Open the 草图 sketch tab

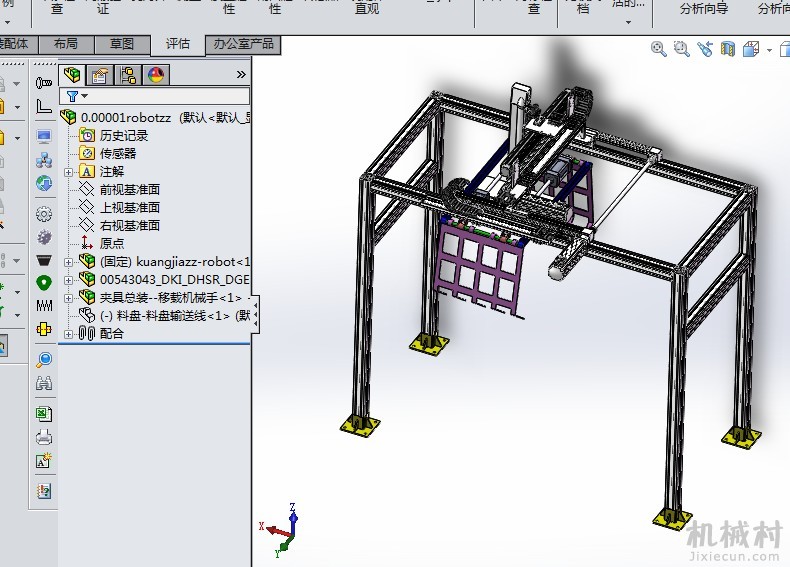point(122,44)
